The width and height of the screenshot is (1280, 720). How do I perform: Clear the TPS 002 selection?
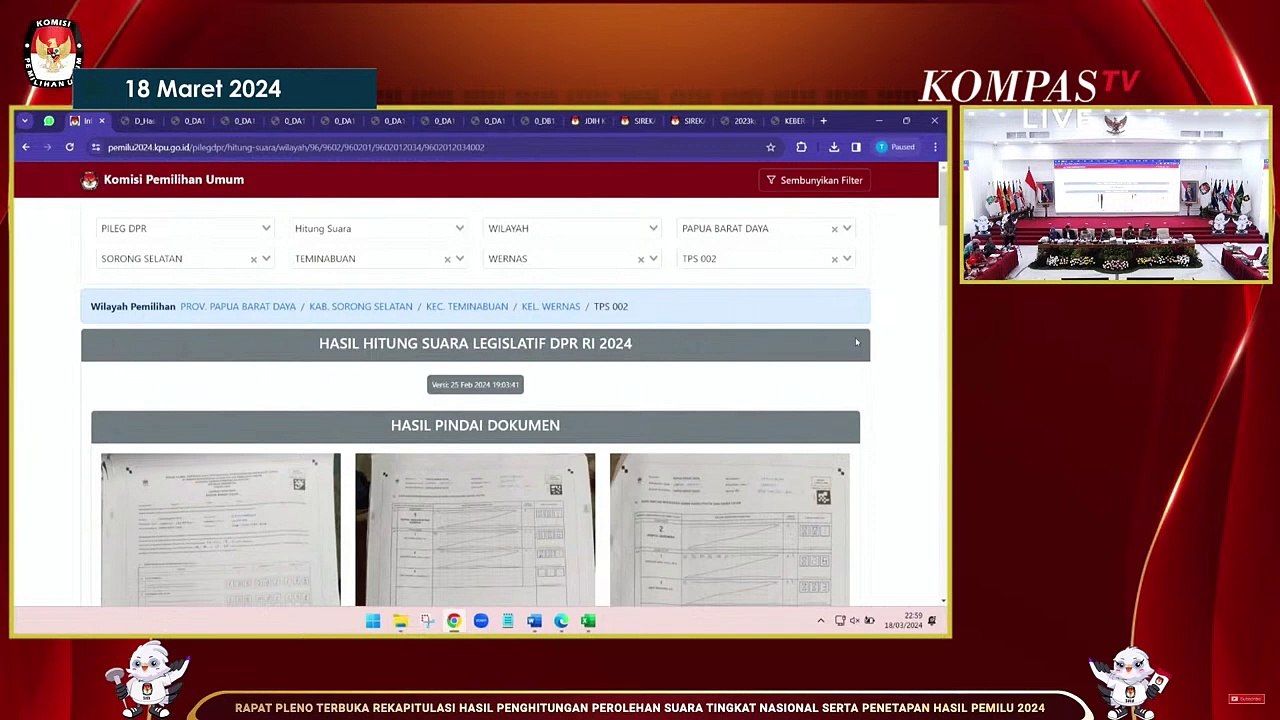pyautogui.click(x=834, y=259)
